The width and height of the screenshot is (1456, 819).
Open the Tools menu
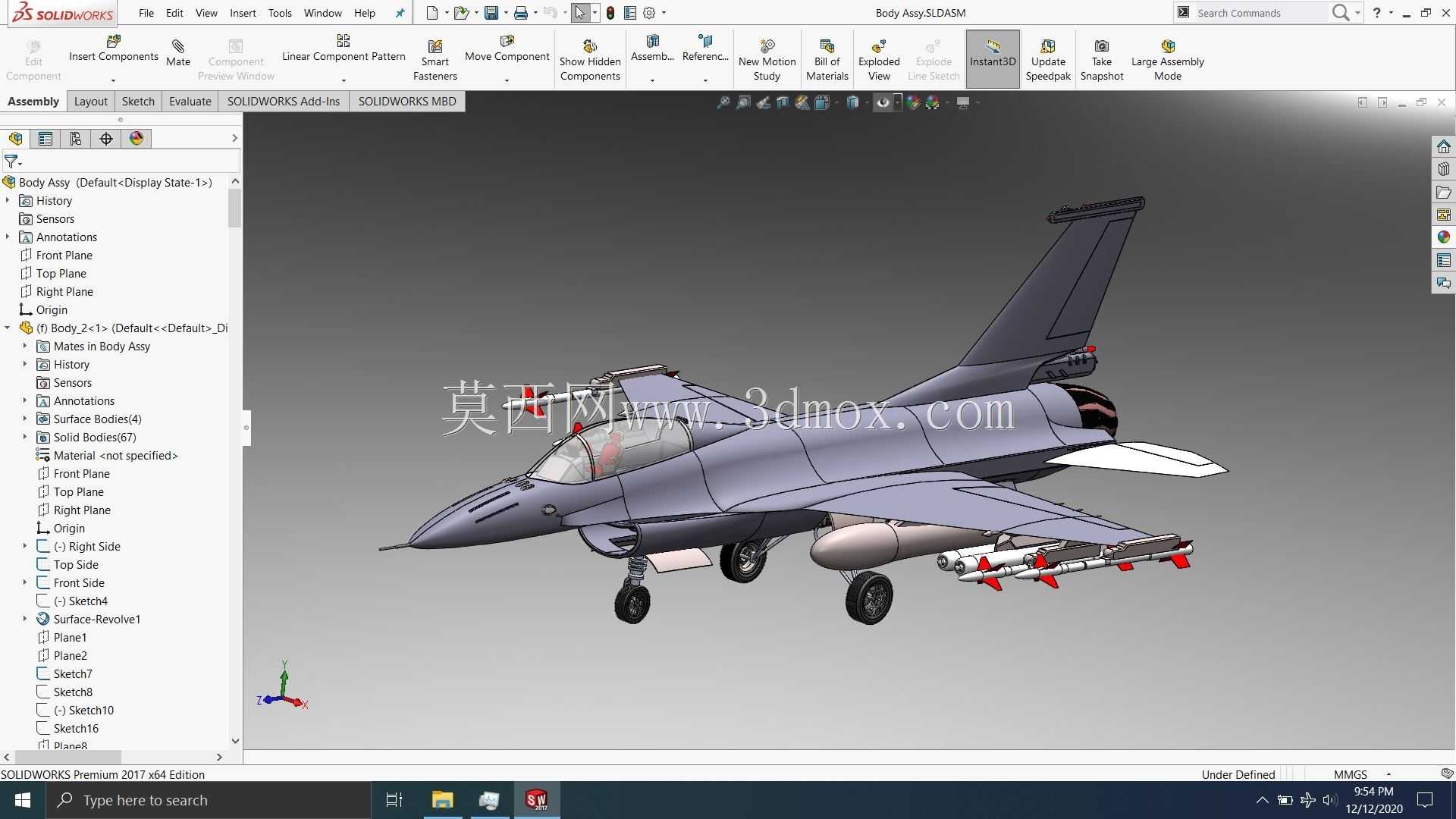[280, 13]
